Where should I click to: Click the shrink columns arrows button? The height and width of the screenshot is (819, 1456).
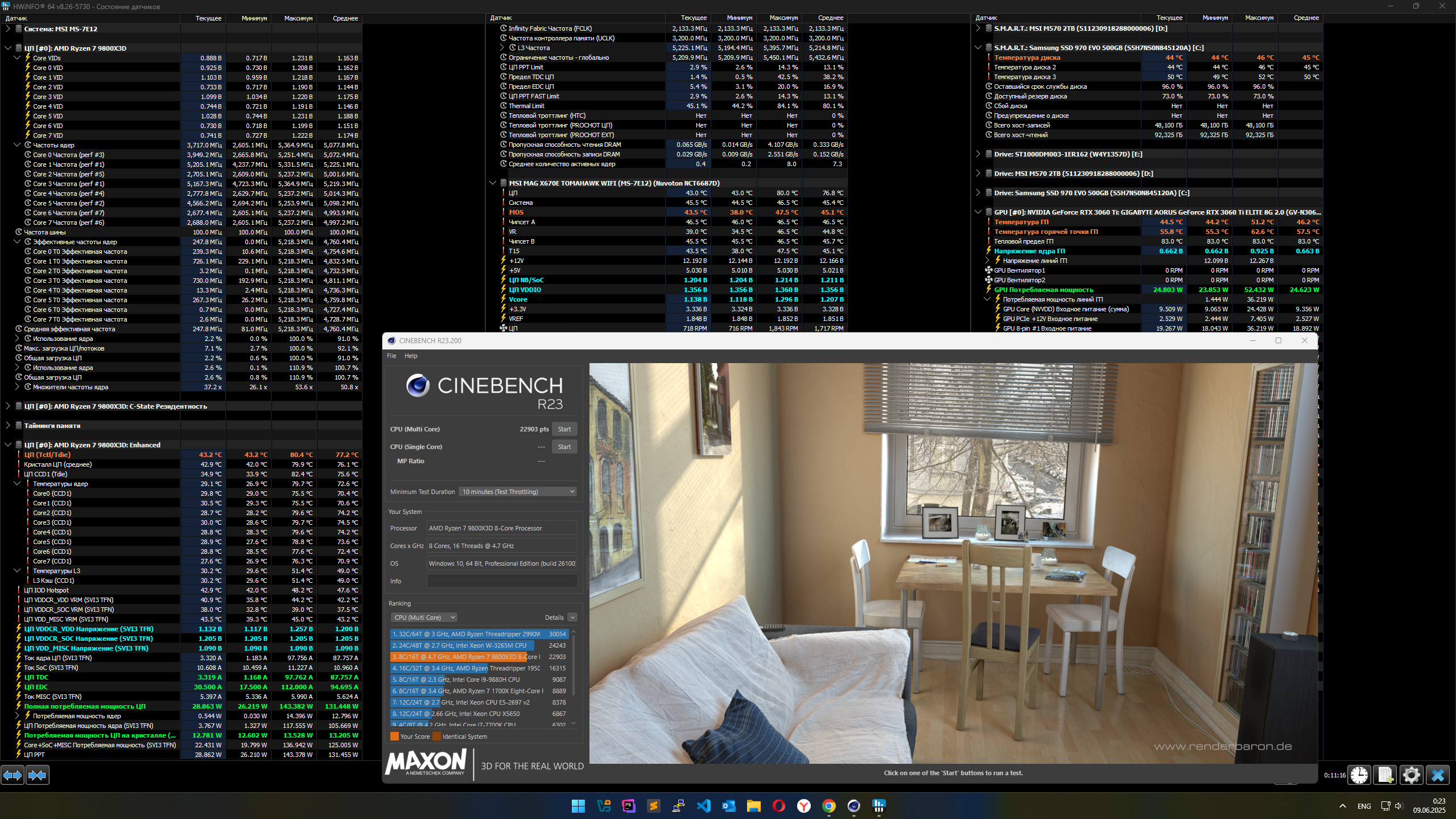pyautogui.click(x=38, y=775)
